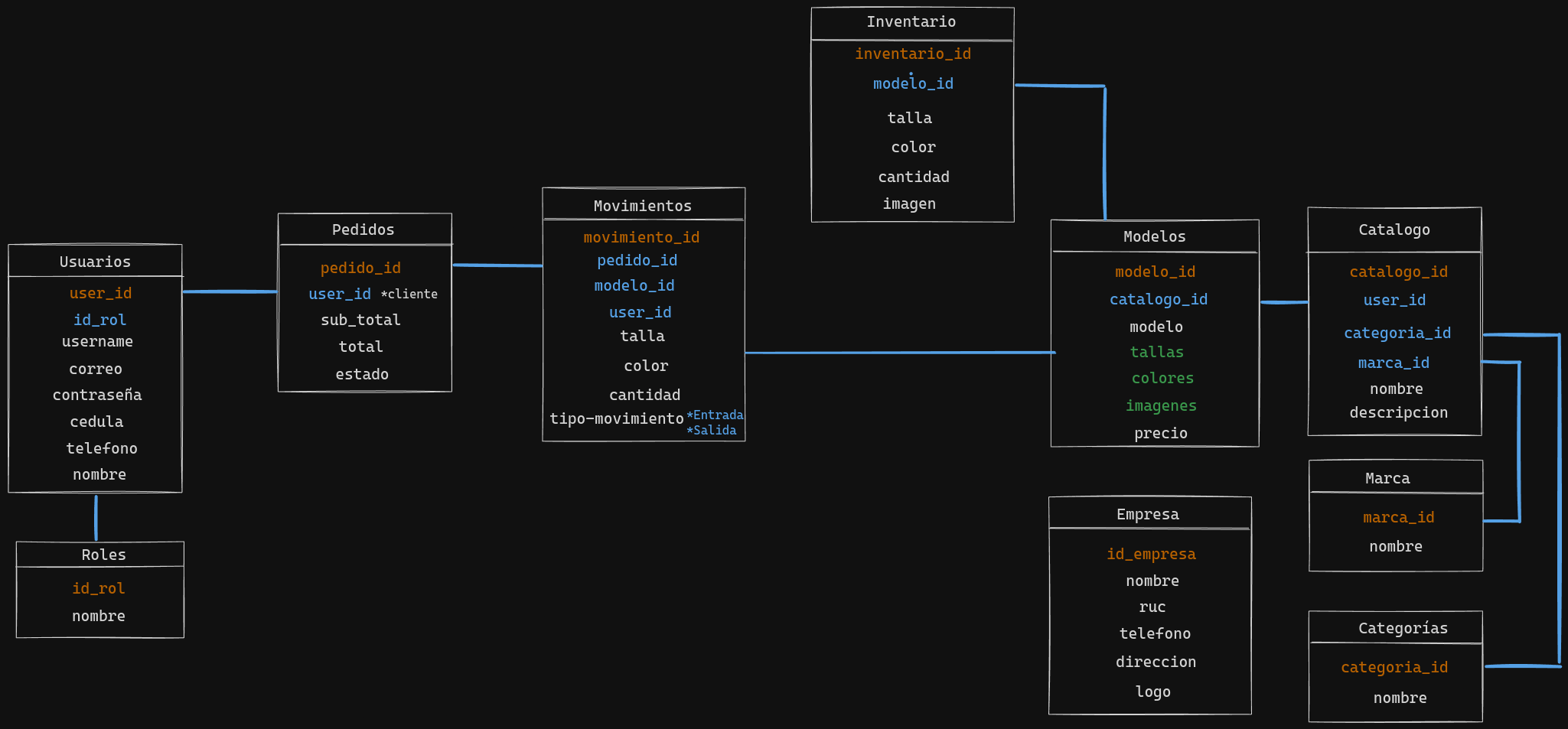Select the ruc field
This screenshot has width=1568, height=729.
click(x=1152, y=607)
